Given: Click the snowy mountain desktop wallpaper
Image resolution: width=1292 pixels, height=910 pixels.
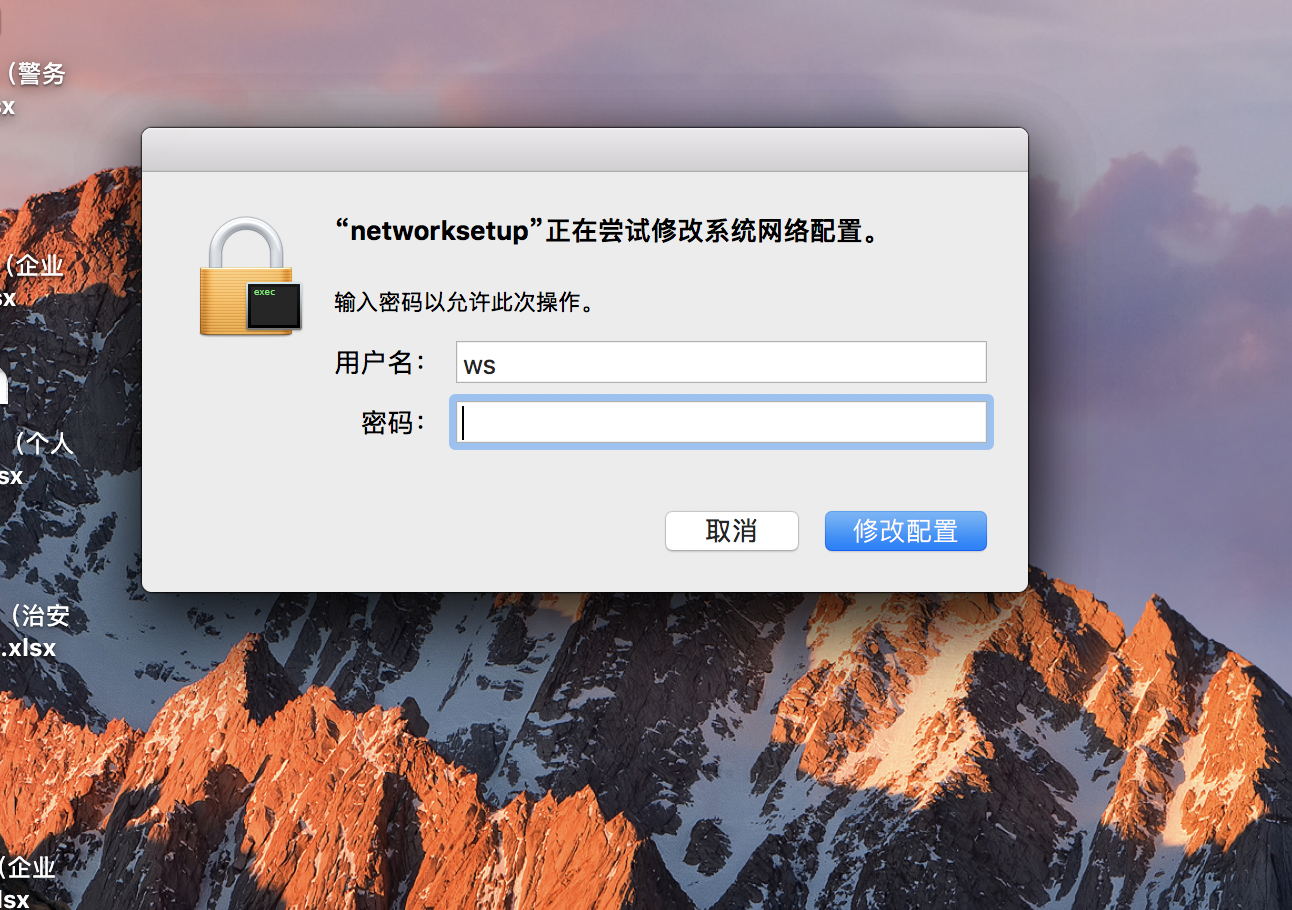Looking at the screenshot, I should point(640,760).
